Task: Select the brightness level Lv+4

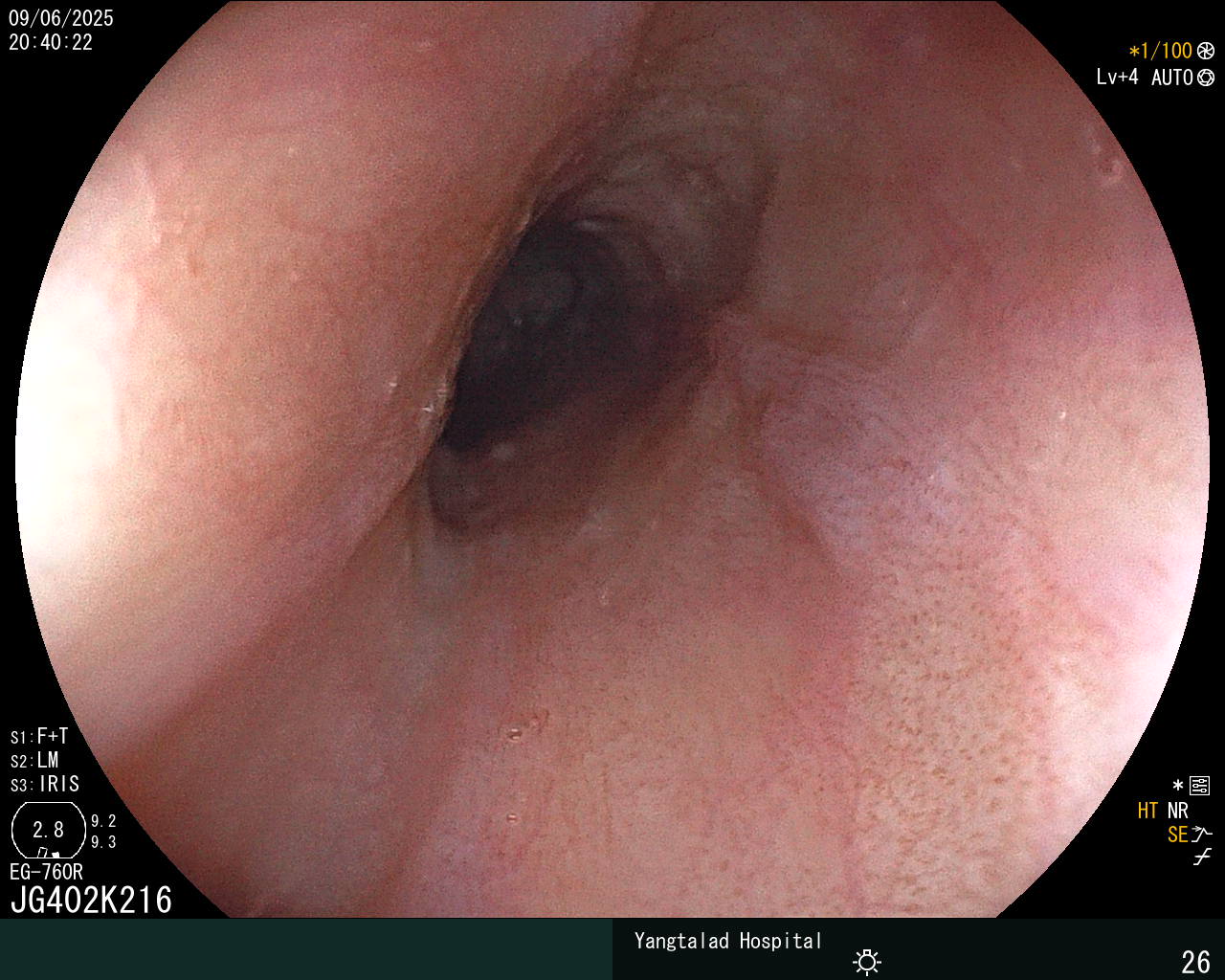Action: click(x=1117, y=78)
